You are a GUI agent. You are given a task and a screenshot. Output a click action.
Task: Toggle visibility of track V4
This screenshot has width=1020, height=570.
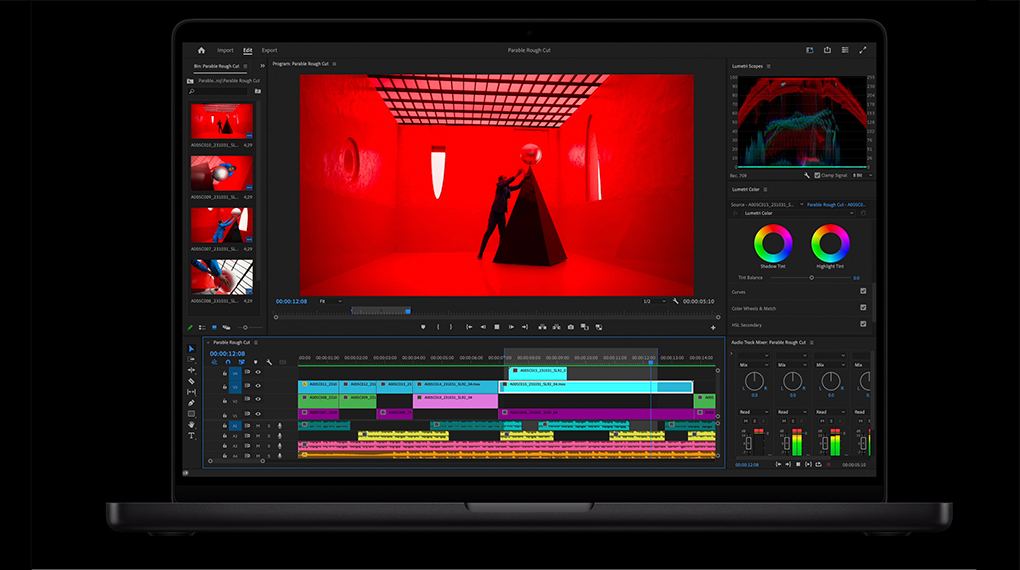point(257,372)
